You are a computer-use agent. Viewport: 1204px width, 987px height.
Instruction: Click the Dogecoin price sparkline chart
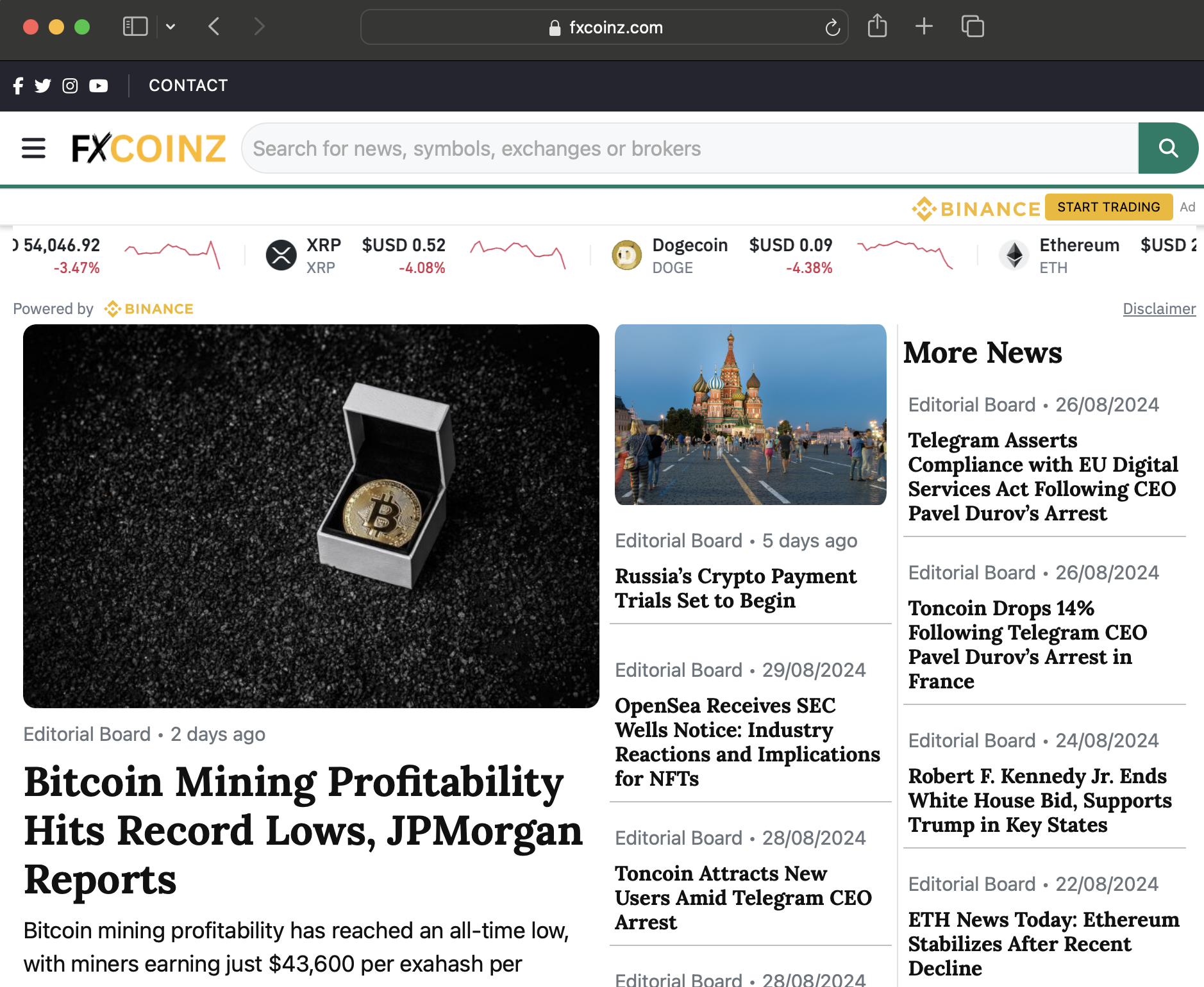pyautogui.click(x=905, y=255)
